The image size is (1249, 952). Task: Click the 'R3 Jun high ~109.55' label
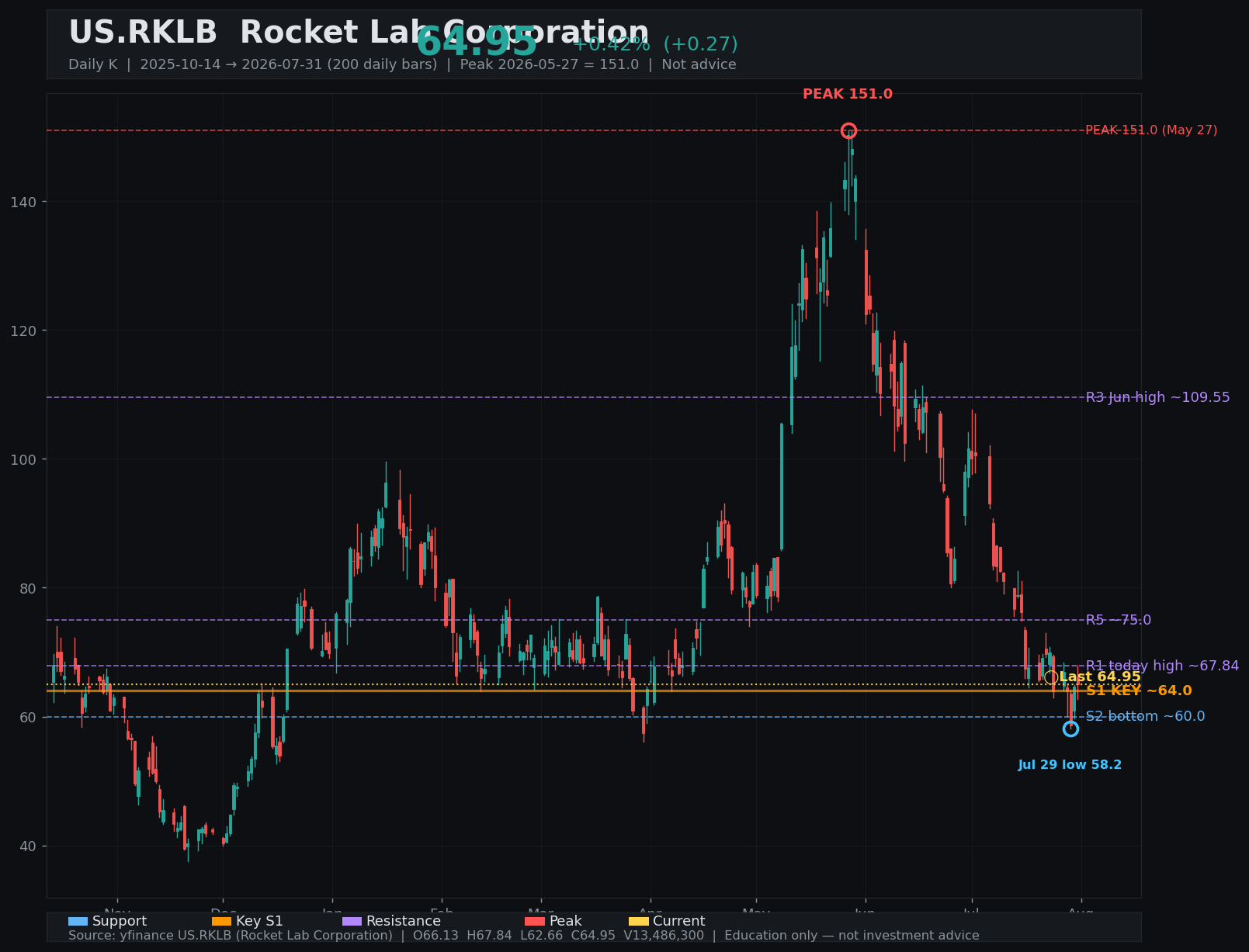(x=1157, y=398)
